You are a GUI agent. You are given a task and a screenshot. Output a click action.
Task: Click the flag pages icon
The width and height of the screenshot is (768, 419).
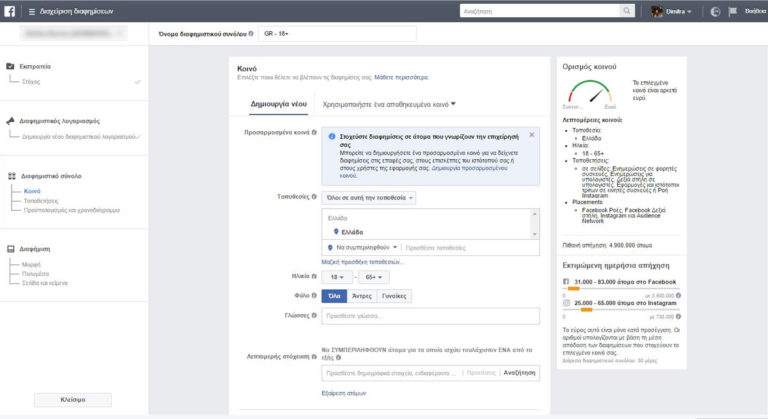tap(733, 11)
